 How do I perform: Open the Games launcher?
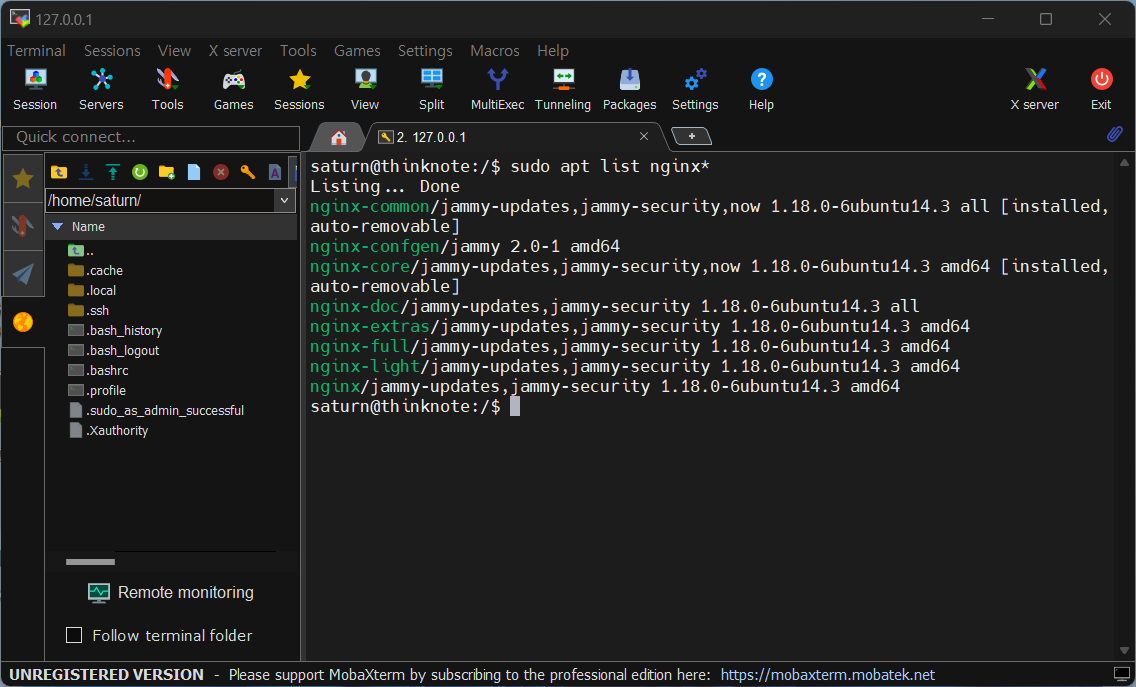[x=233, y=88]
